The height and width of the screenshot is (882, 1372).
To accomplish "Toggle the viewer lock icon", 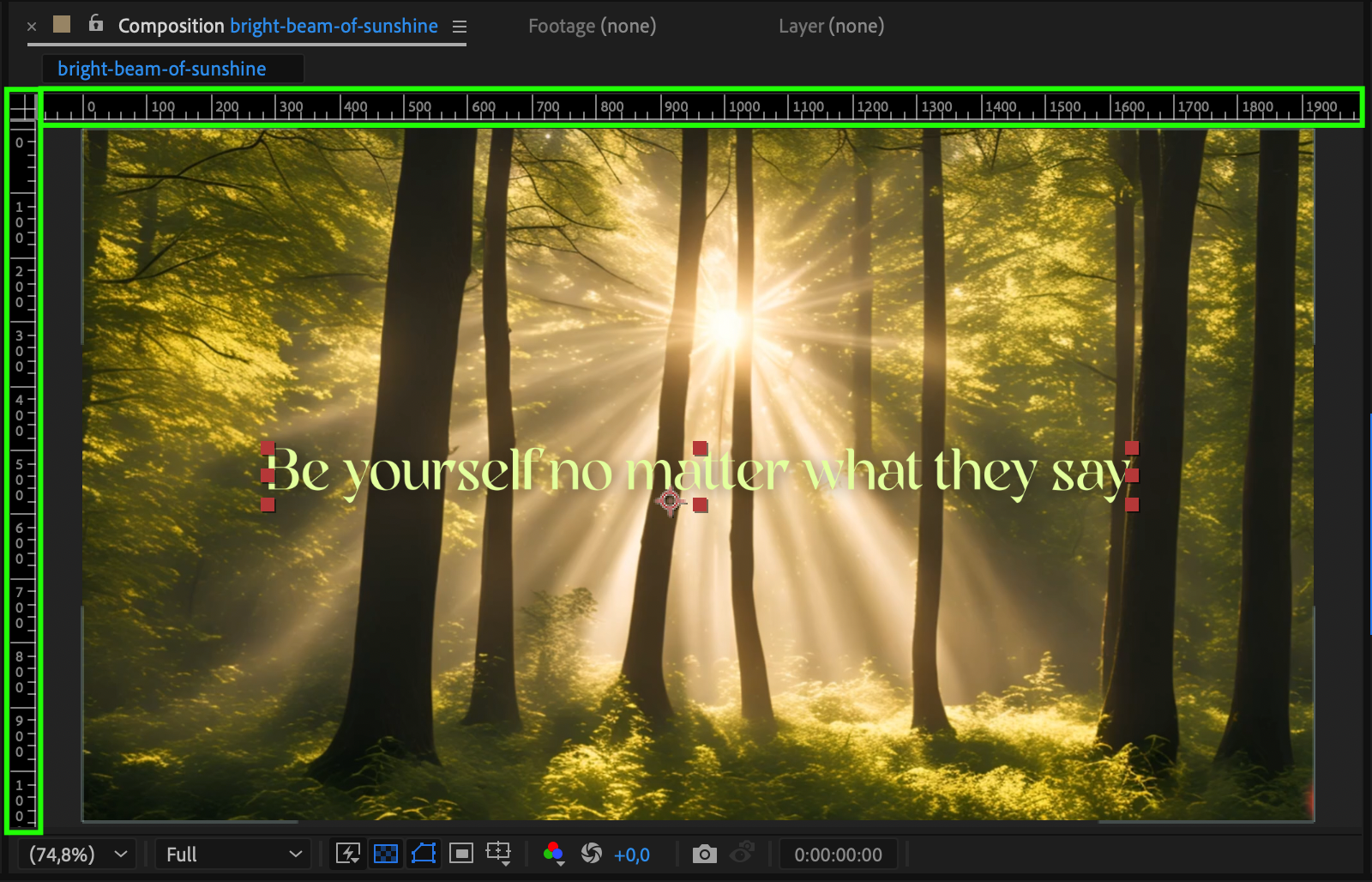I will point(96,24).
